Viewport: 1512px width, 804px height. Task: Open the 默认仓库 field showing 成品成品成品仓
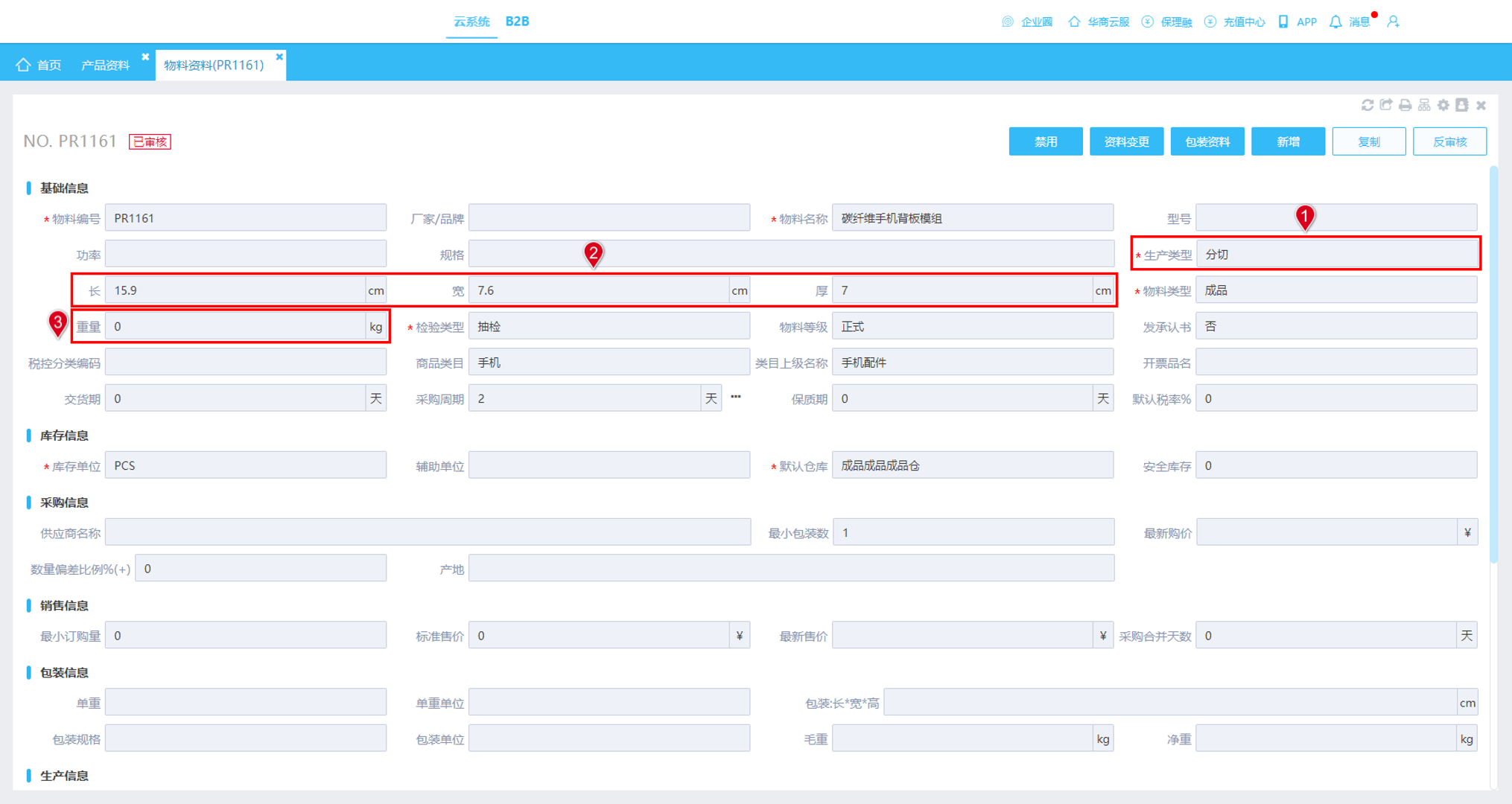[973, 465]
